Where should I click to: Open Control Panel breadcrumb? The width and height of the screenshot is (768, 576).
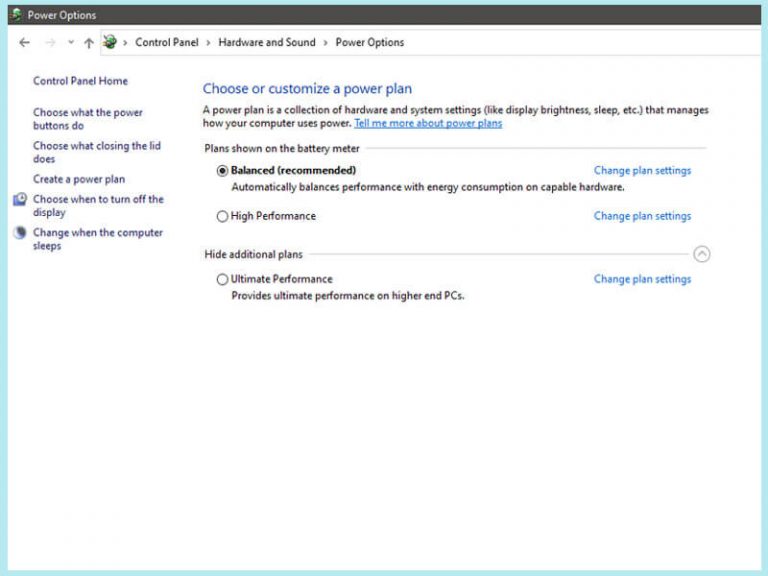click(x=167, y=42)
